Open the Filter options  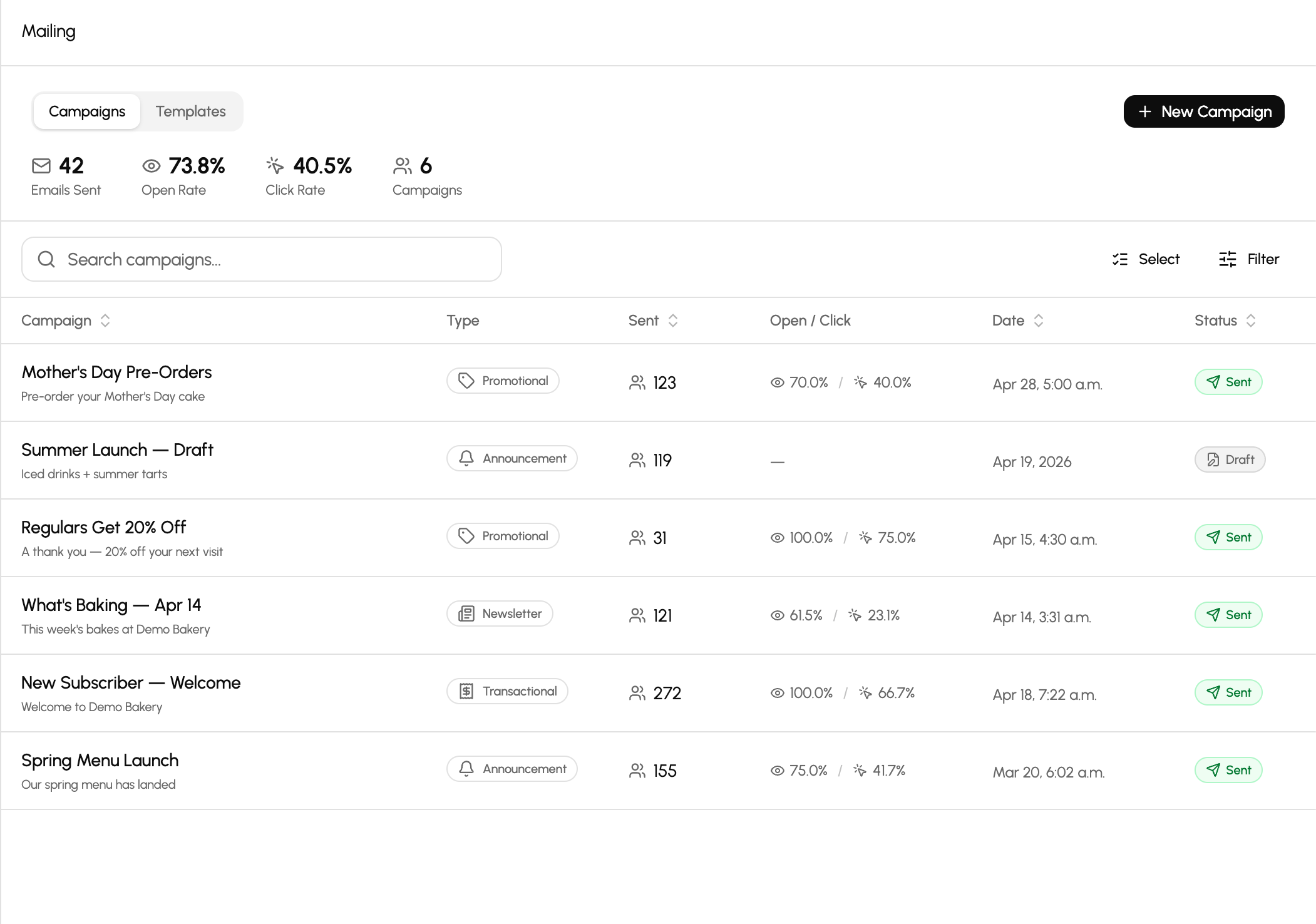pos(1248,259)
